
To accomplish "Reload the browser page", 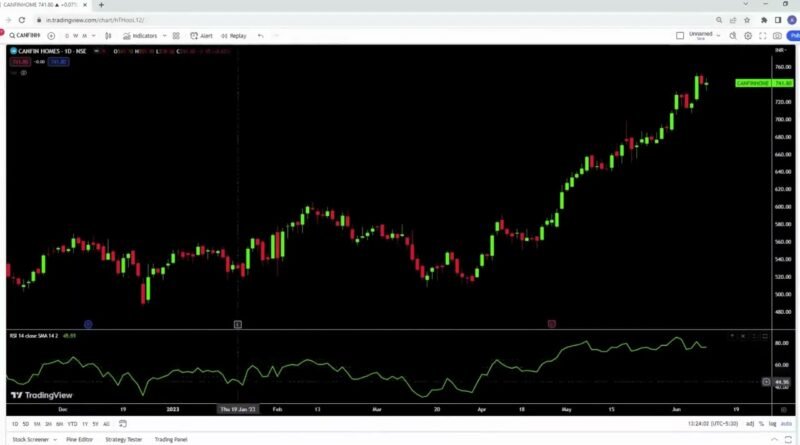I will 22,20.
